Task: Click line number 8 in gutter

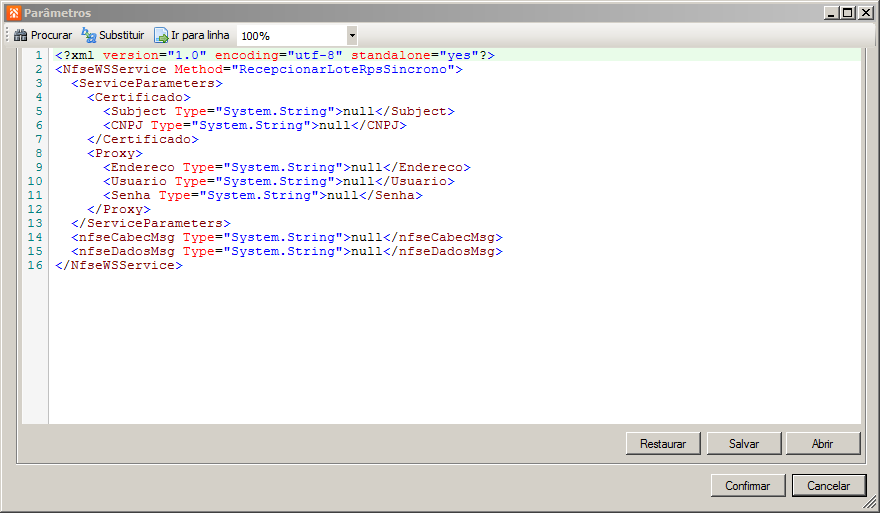Action: pyautogui.click(x=39, y=153)
